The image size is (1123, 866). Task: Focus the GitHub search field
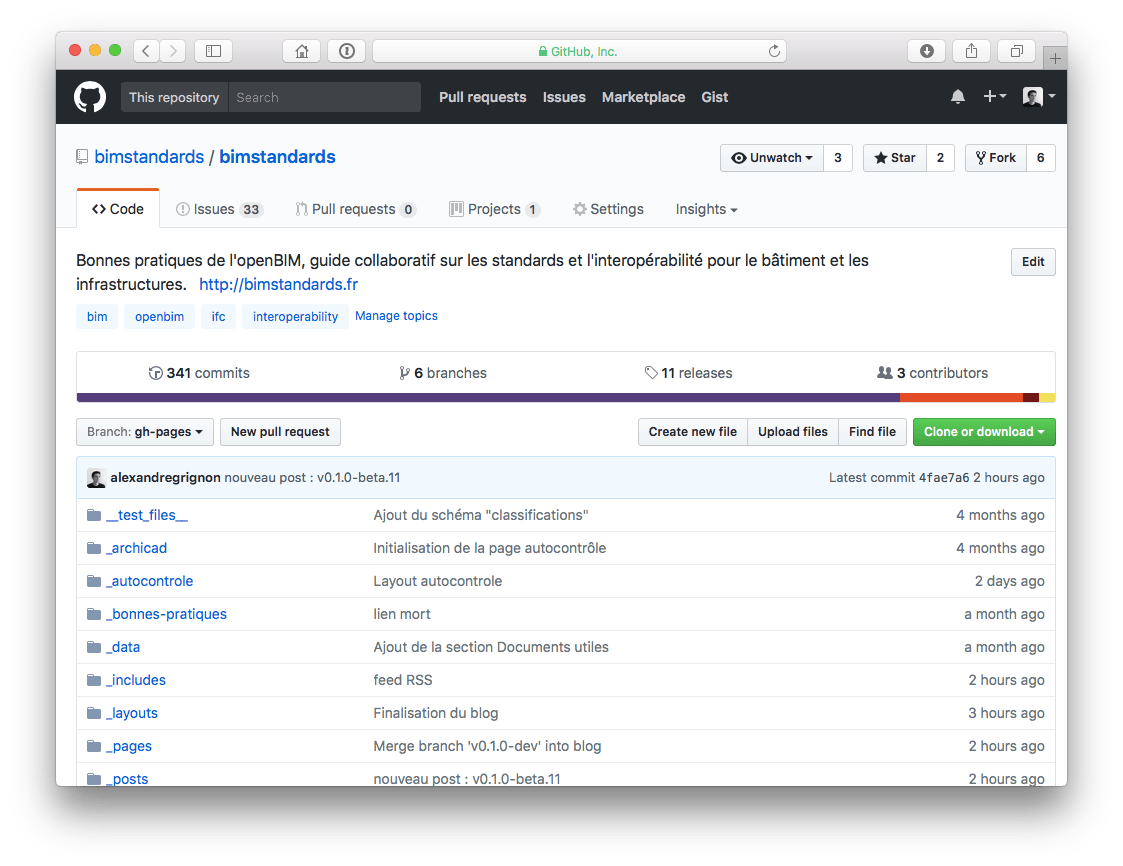click(x=324, y=97)
